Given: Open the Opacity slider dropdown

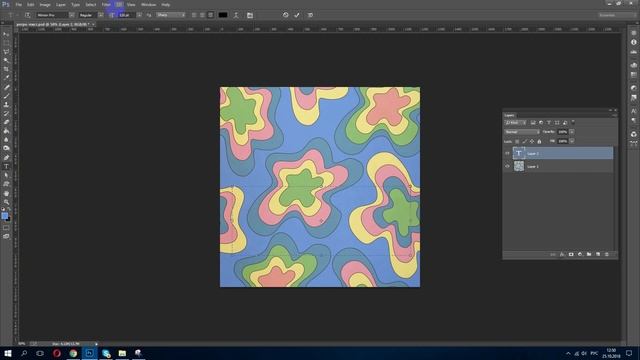Looking at the screenshot, I should 572,132.
